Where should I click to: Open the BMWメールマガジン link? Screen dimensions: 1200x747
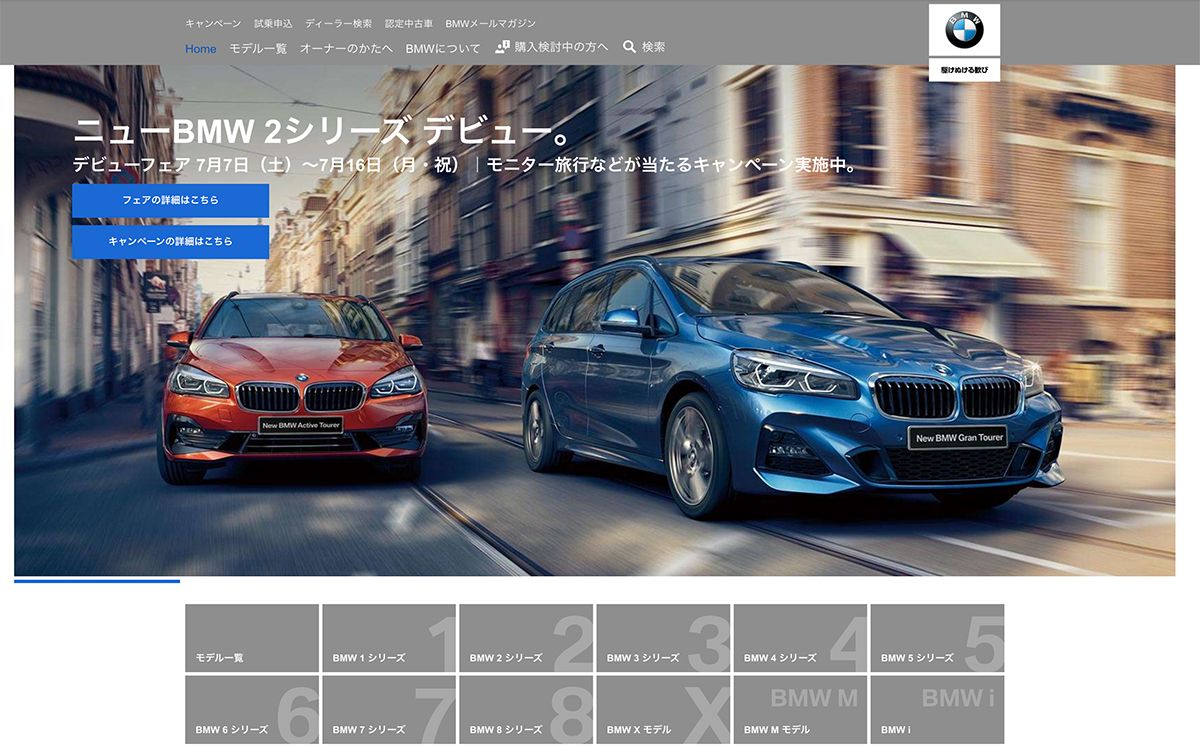coord(490,23)
